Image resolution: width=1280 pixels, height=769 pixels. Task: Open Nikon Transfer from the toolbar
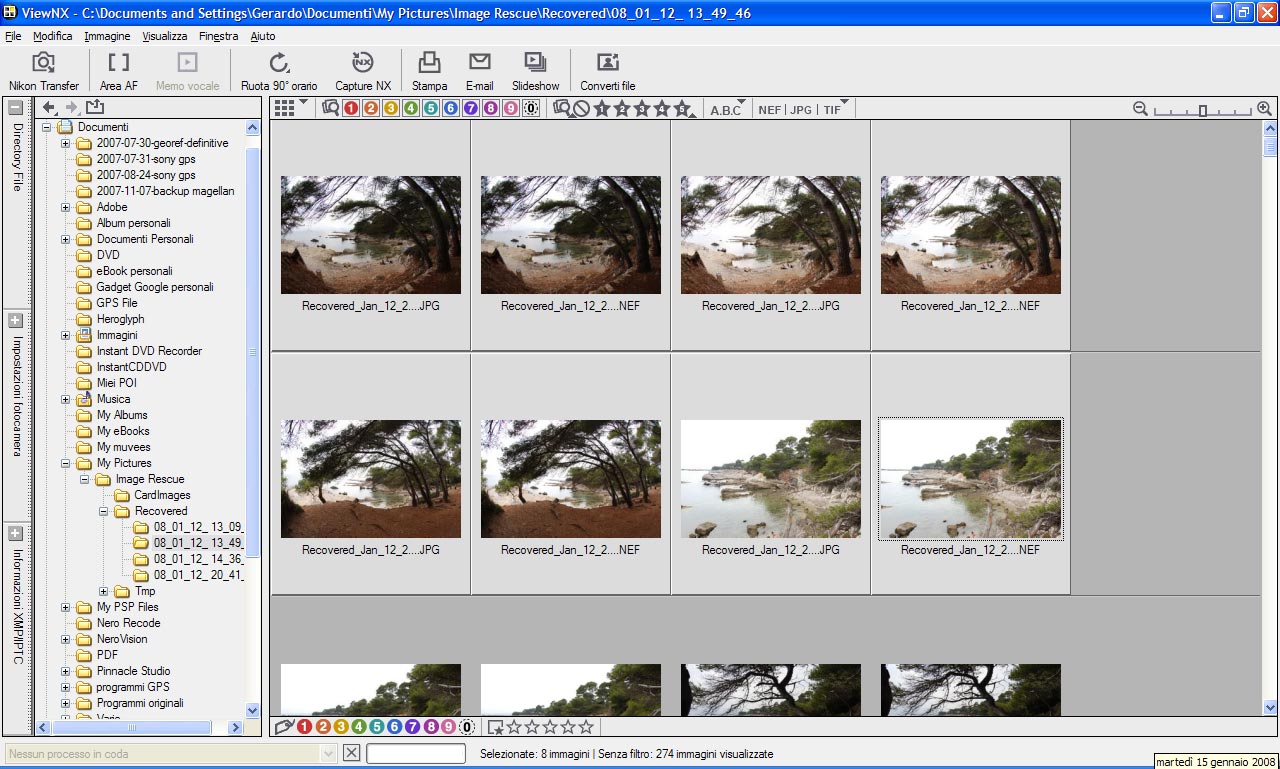tap(43, 63)
